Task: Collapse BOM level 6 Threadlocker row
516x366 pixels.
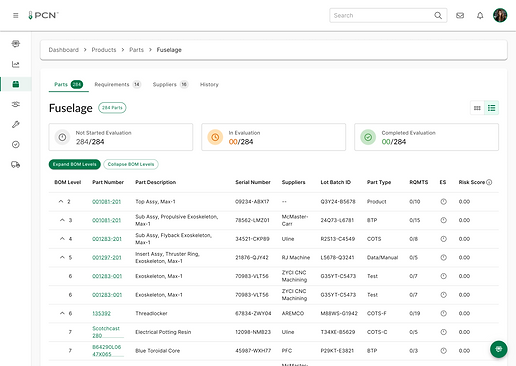Action: pos(62,313)
